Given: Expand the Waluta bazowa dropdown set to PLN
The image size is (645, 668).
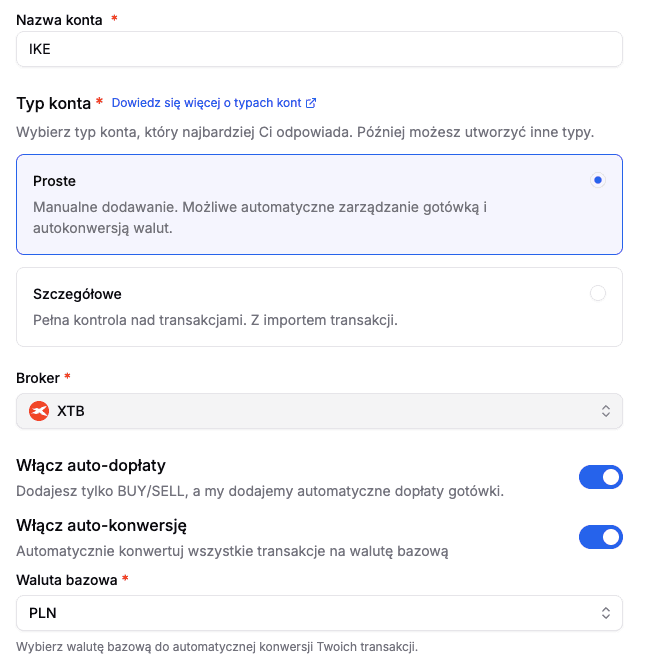Looking at the screenshot, I should (319, 613).
